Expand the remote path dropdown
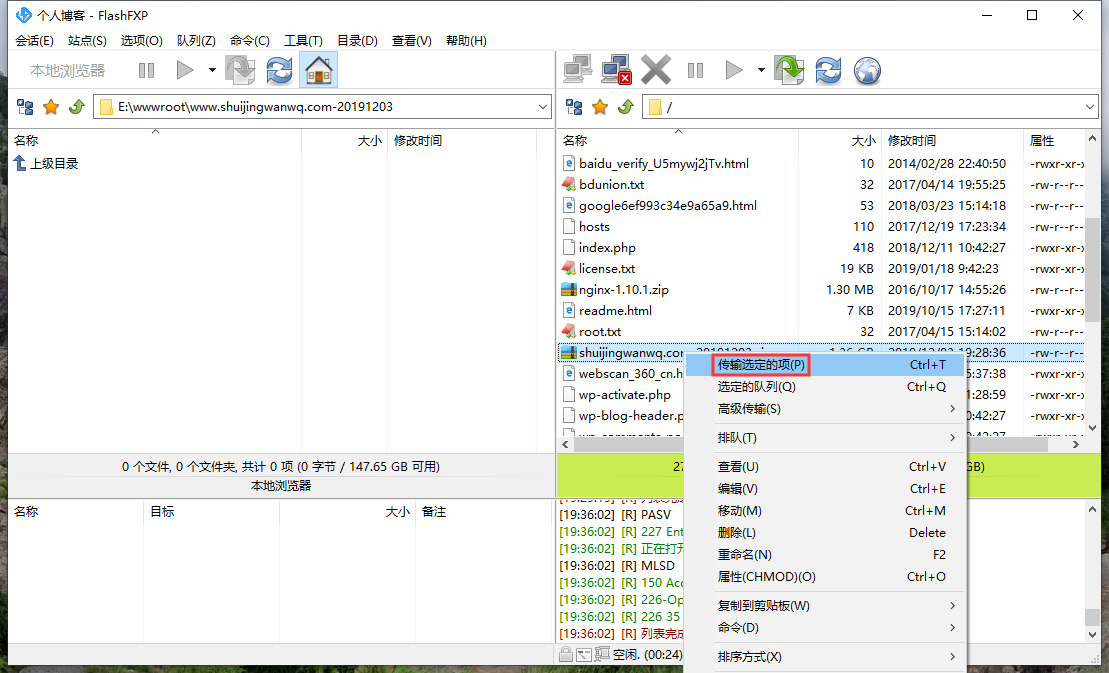Viewport: 1109px width, 673px height. coord(1090,107)
